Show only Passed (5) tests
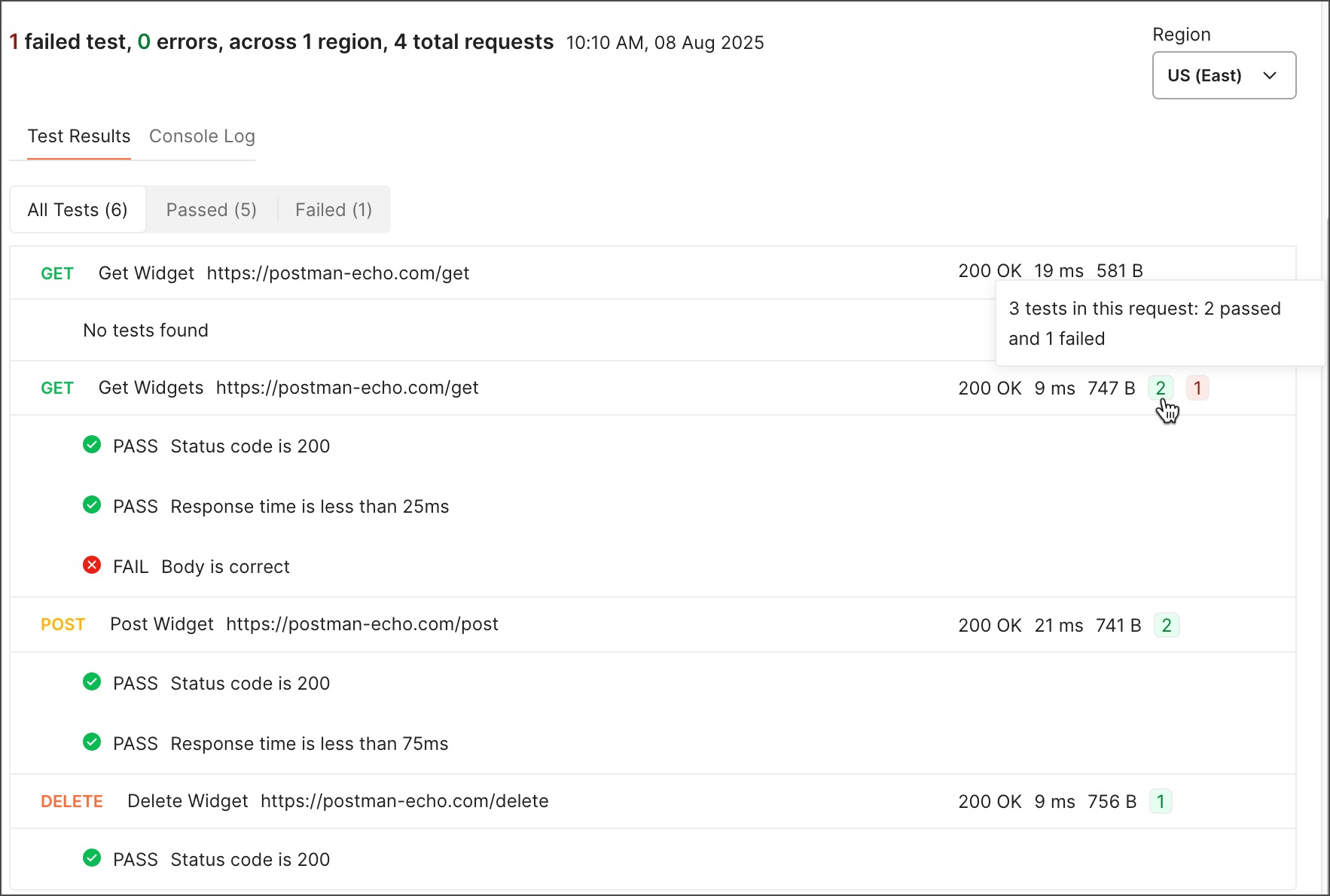Screen dimensions: 1330x896 [212, 209]
